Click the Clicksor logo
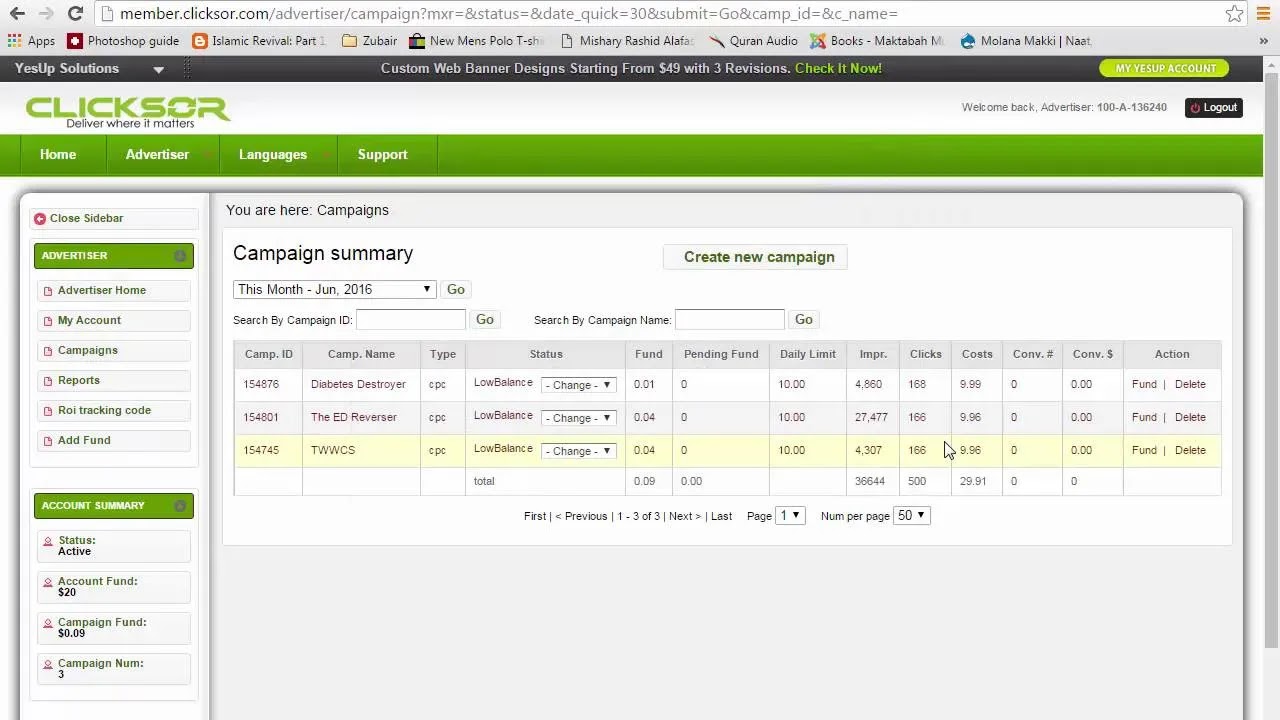This screenshot has height=720, width=1280. (127, 111)
